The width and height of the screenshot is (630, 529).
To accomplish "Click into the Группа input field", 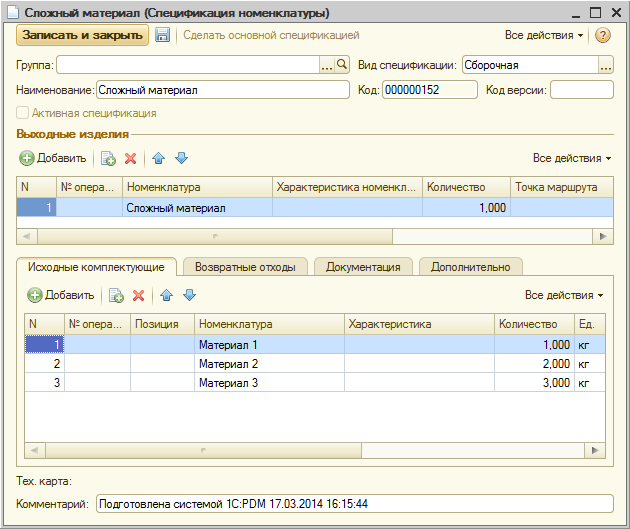I will click(x=188, y=65).
